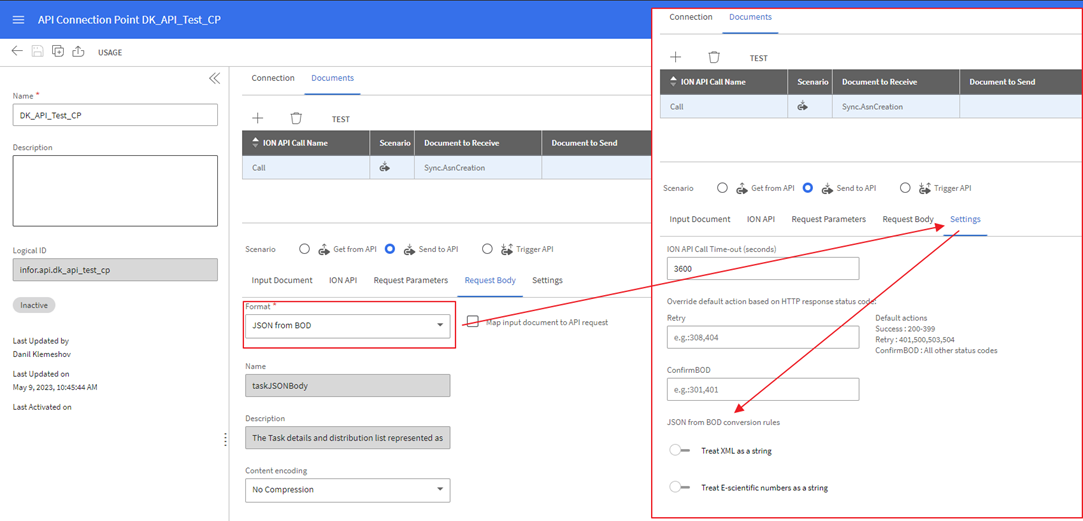The height and width of the screenshot is (521, 1083).
Task: Open Content encoding dropdown No Compression
Action: pos(347,490)
